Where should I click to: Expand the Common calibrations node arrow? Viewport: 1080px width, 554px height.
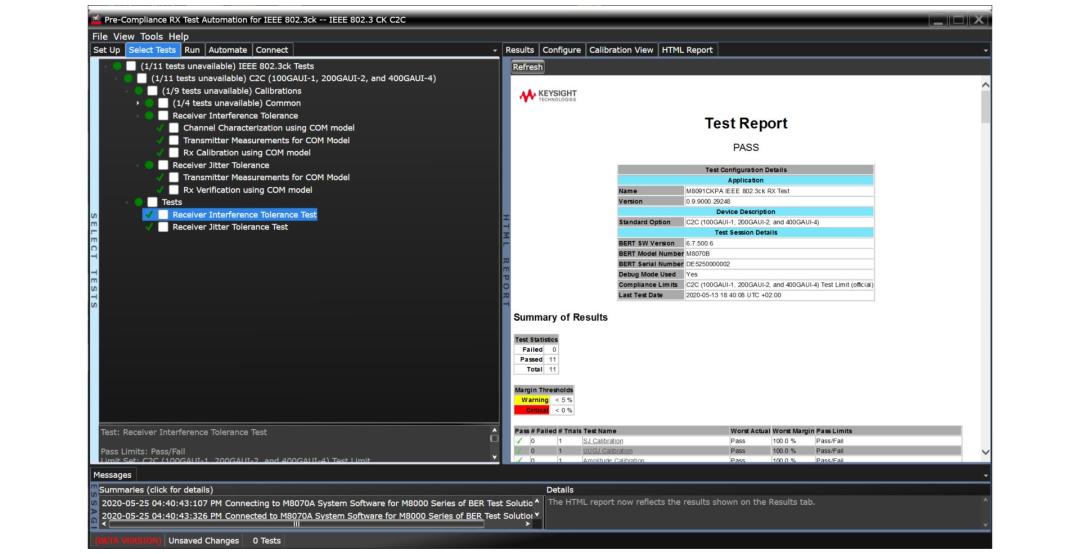pyautogui.click(x=138, y=103)
